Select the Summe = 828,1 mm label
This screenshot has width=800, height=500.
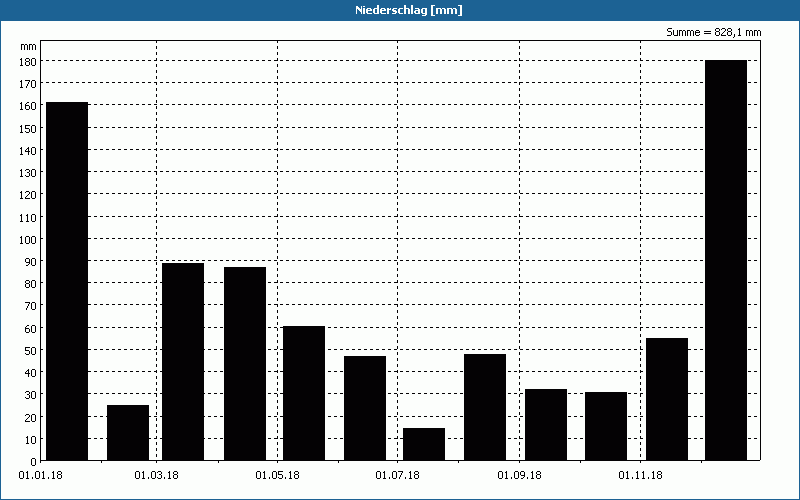714,32
